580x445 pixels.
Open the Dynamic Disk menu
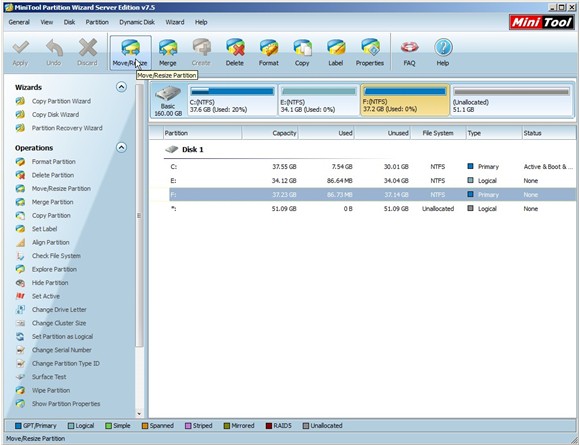click(x=137, y=22)
